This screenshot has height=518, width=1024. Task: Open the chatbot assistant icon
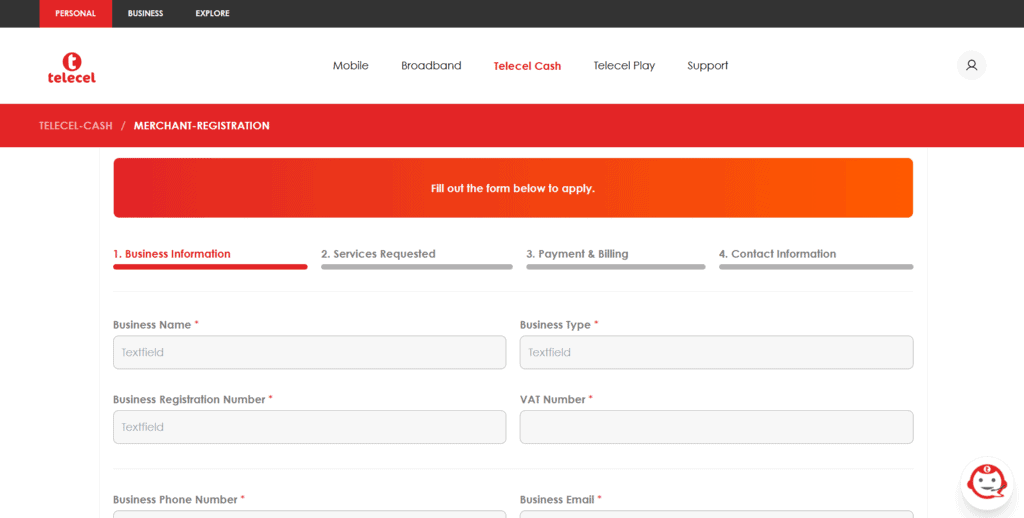[x=987, y=484]
